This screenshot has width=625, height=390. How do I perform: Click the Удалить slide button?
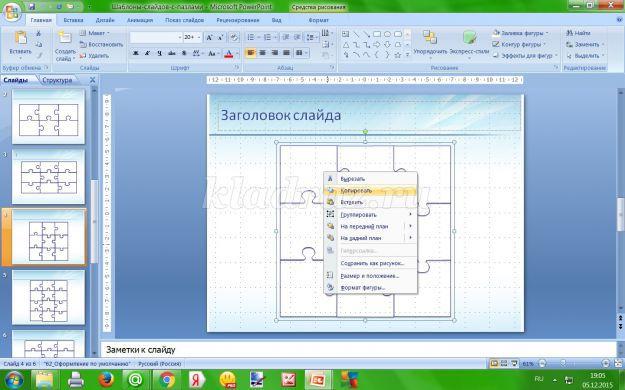(94, 56)
